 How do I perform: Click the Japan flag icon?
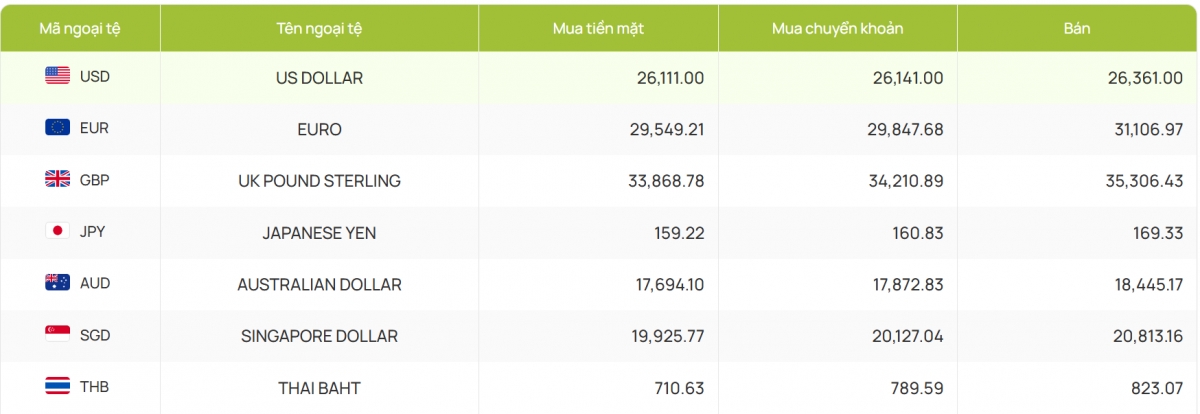[x=57, y=232]
